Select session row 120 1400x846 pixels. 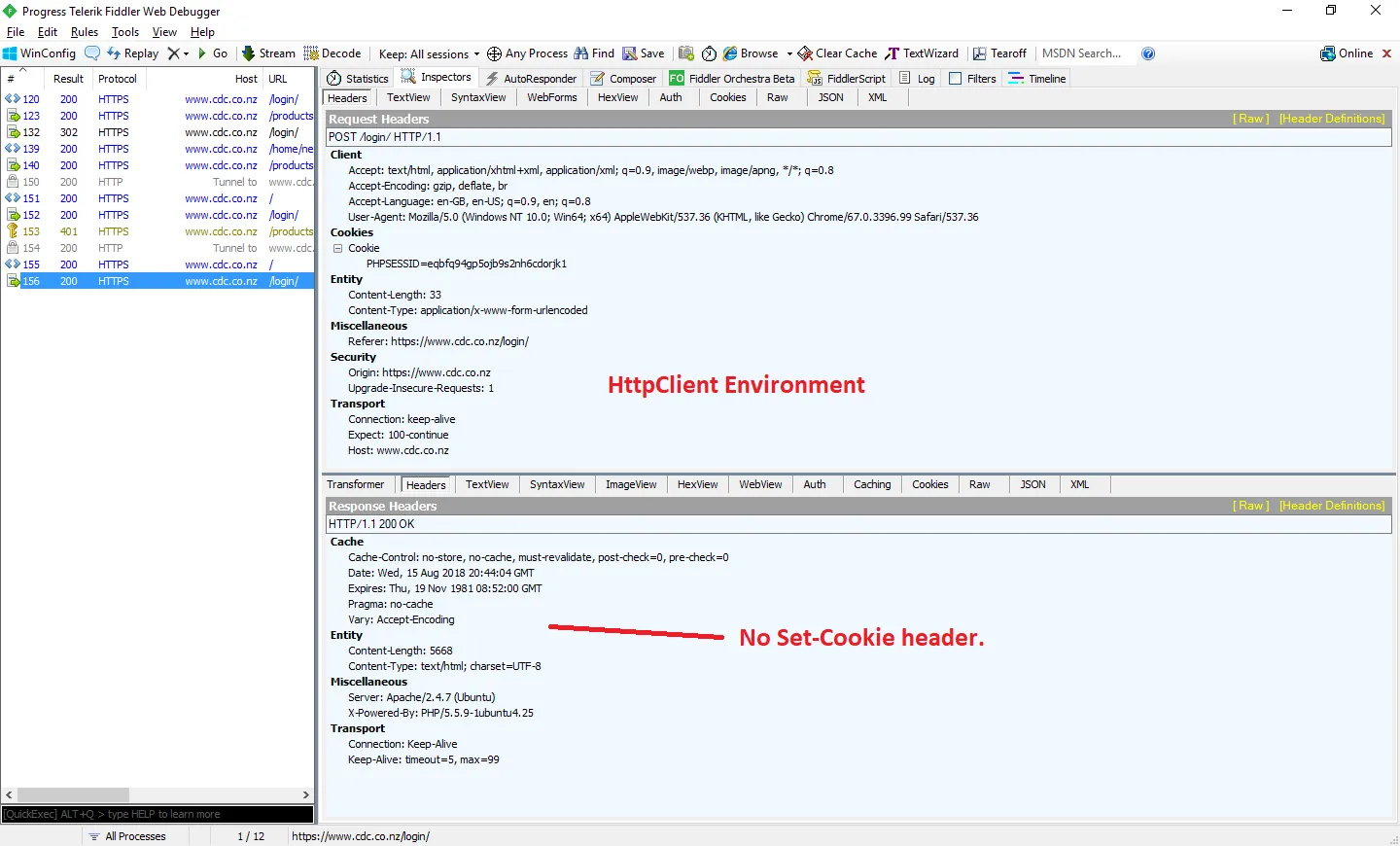(x=158, y=99)
